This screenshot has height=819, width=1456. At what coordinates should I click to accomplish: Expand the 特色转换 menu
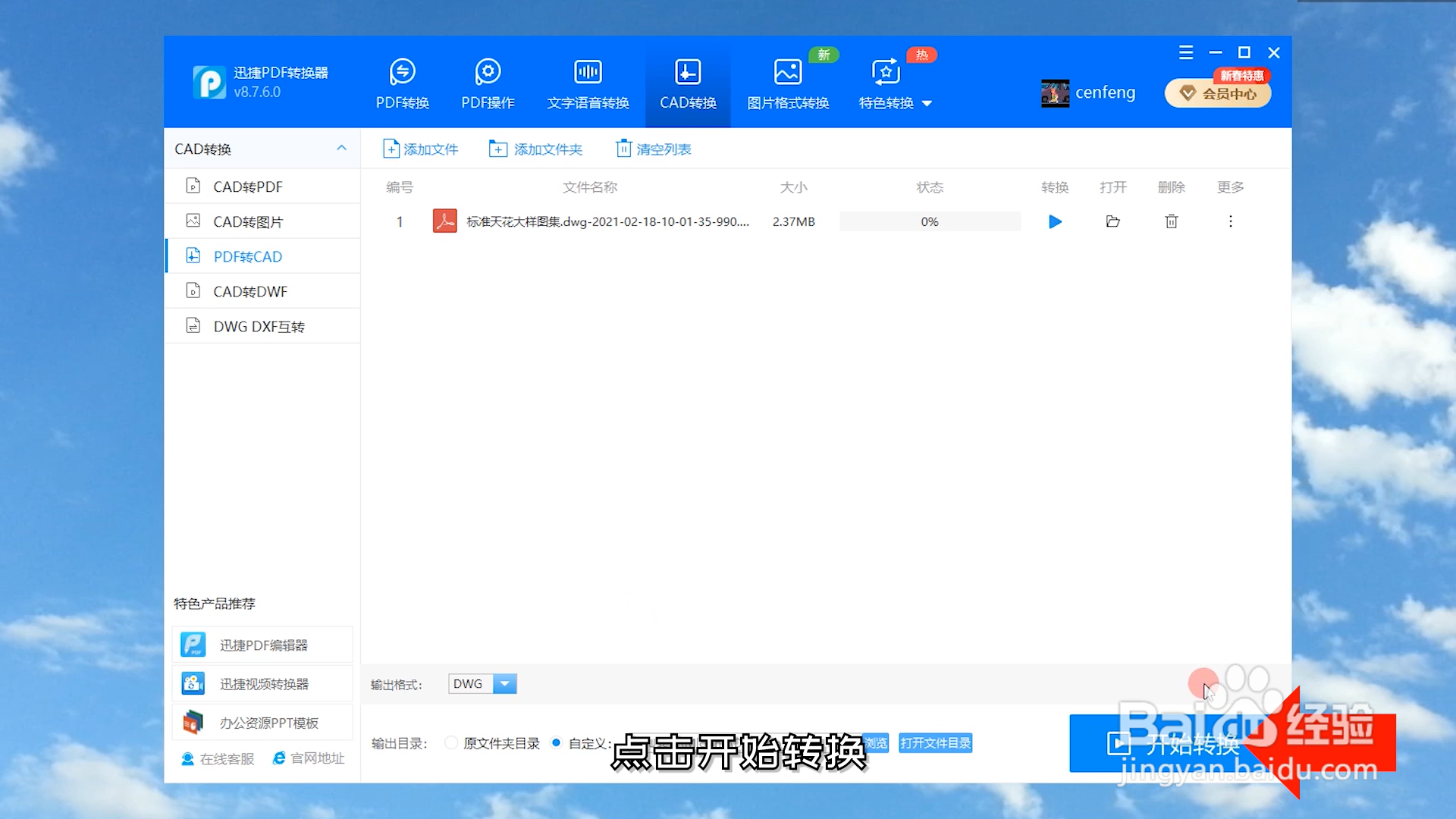click(x=895, y=103)
